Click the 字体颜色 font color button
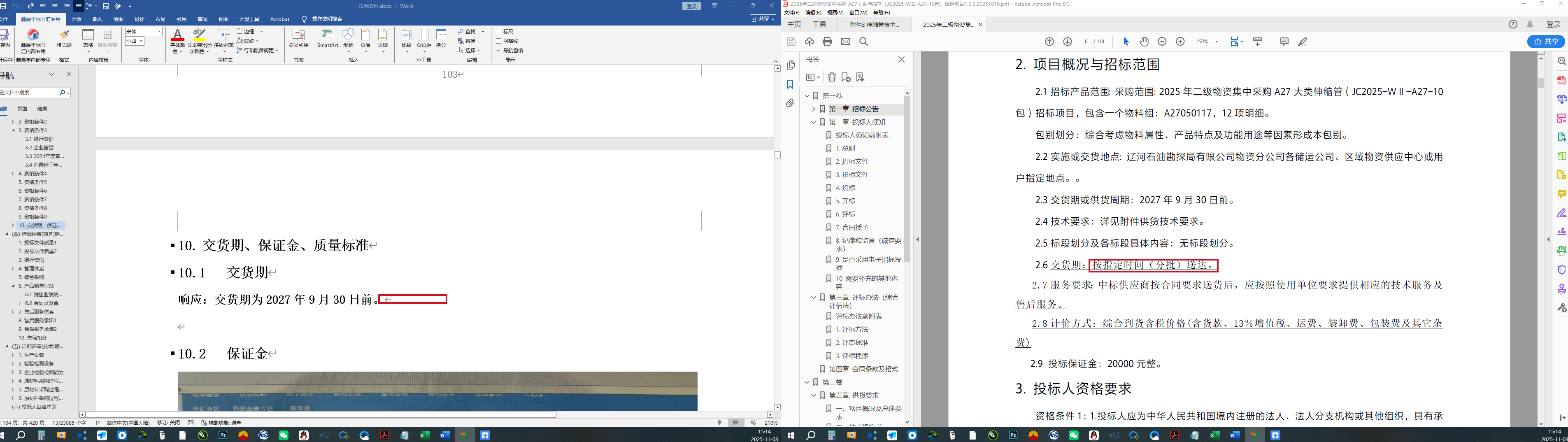 pos(178,40)
